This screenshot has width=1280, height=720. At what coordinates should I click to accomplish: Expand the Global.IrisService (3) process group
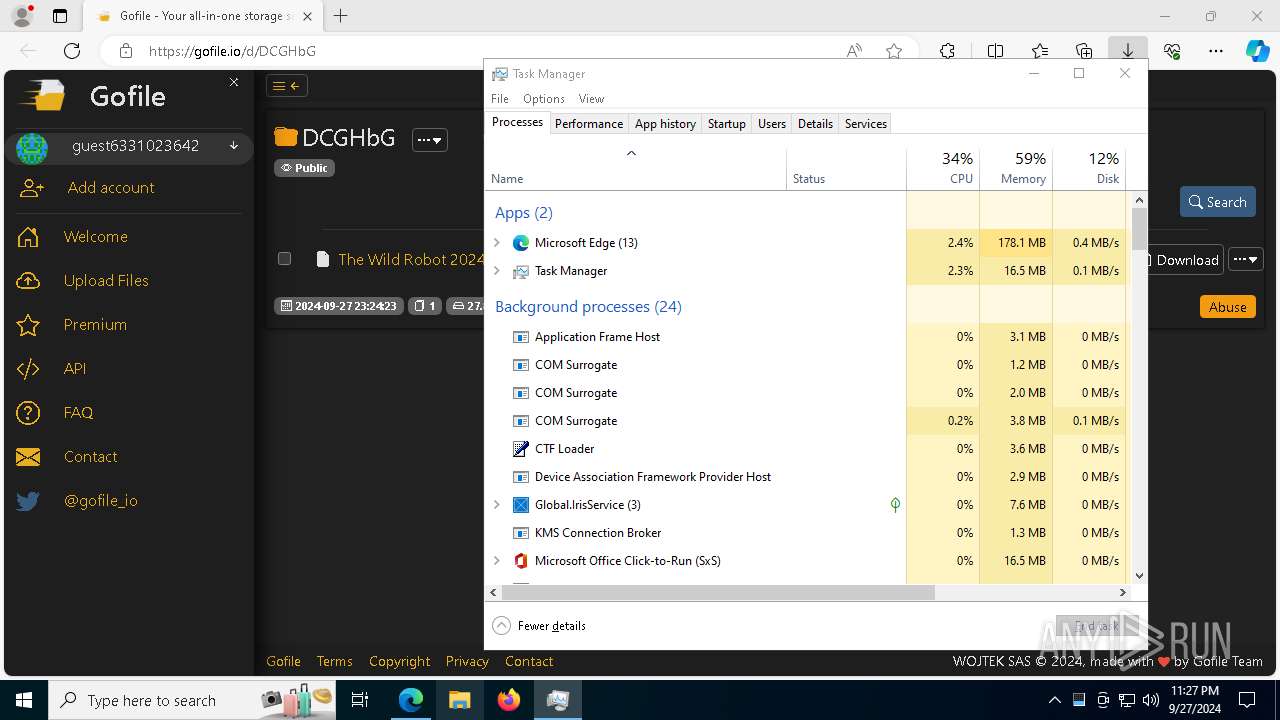497,505
